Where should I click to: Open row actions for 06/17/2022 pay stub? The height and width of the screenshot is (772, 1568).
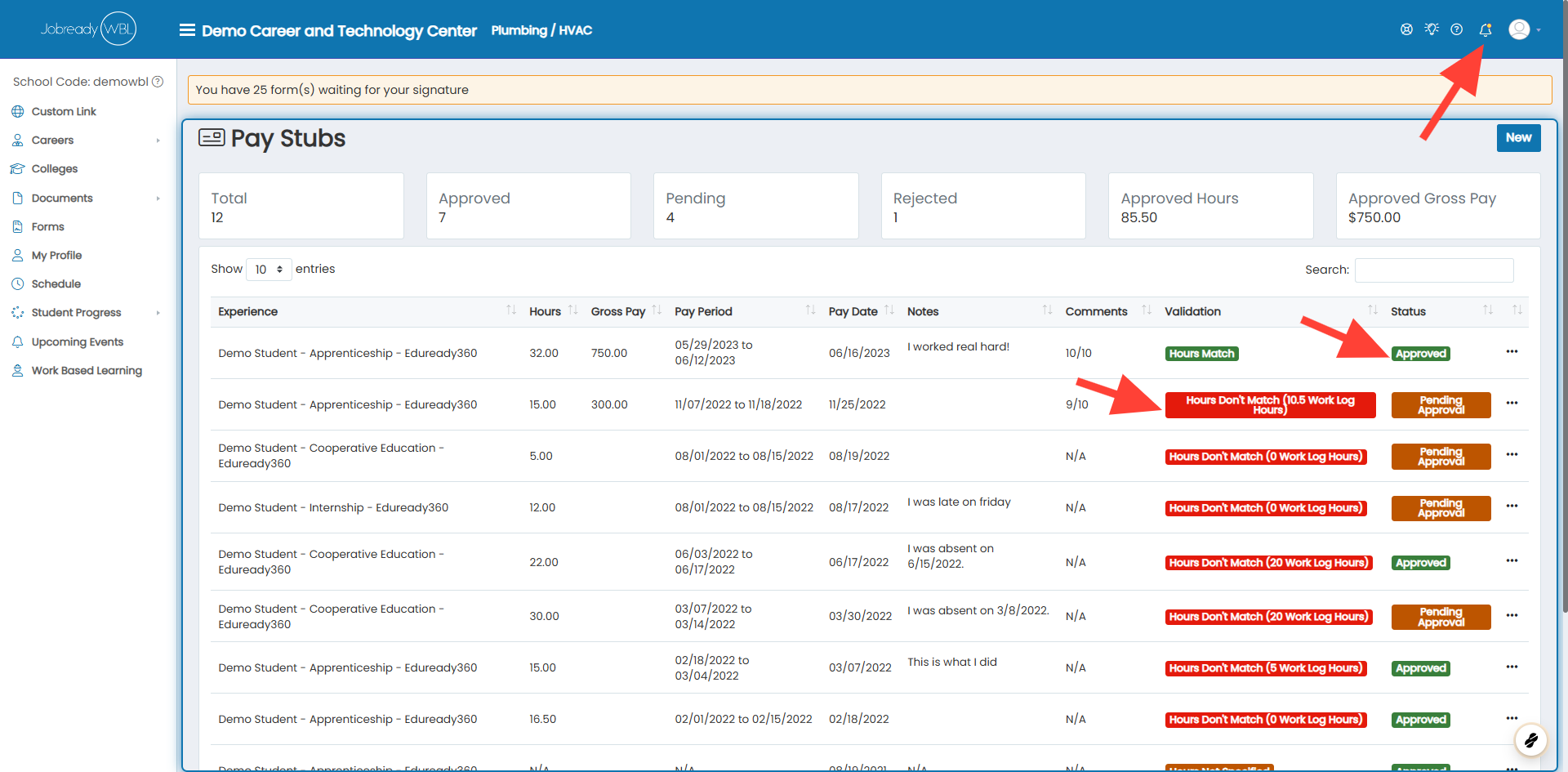point(1512,561)
